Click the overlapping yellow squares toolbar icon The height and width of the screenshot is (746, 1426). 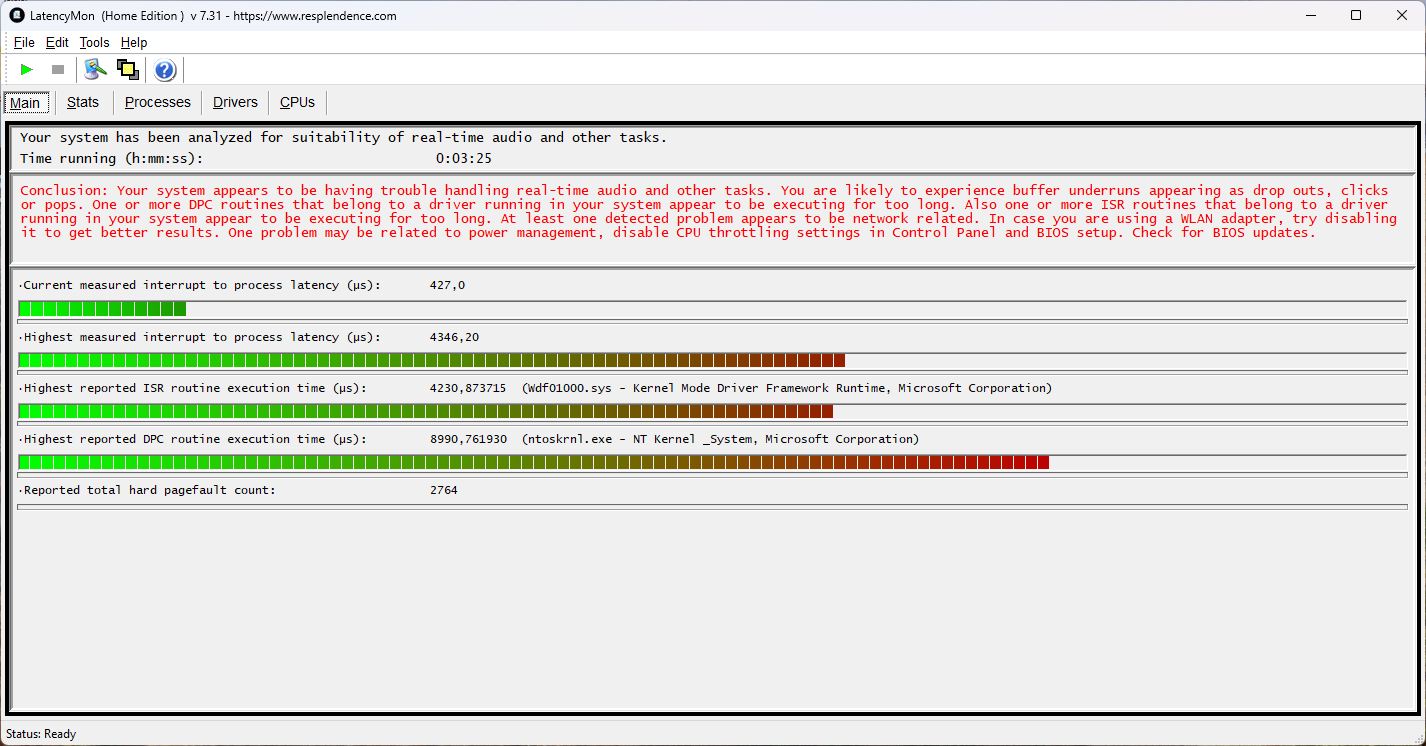tap(127, 69)
